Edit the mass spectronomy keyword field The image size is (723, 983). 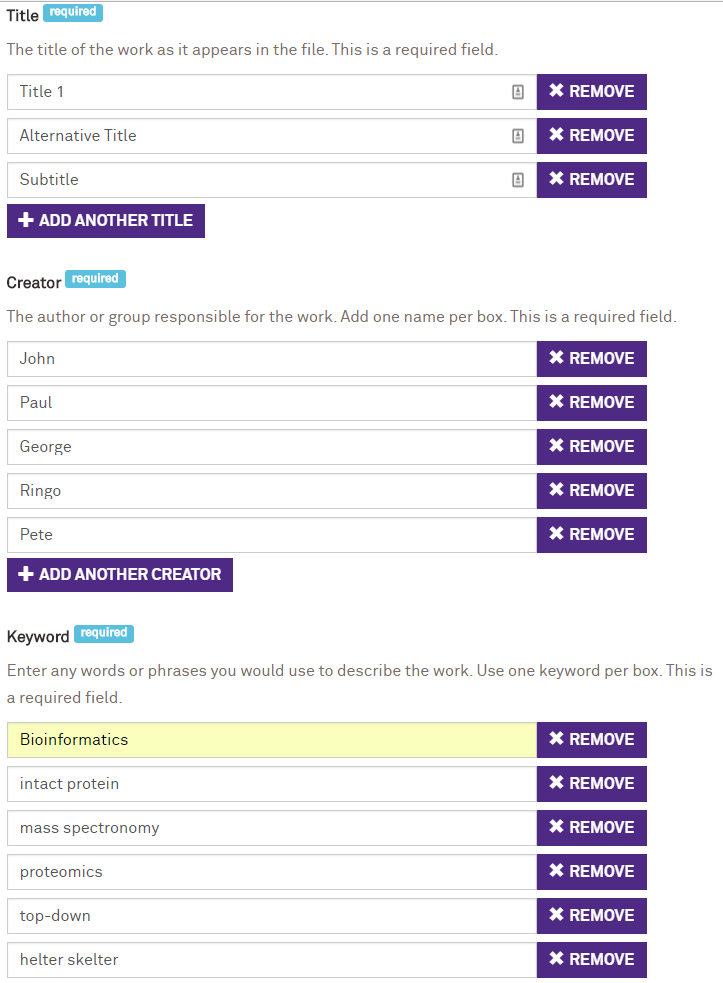(272, 828)
